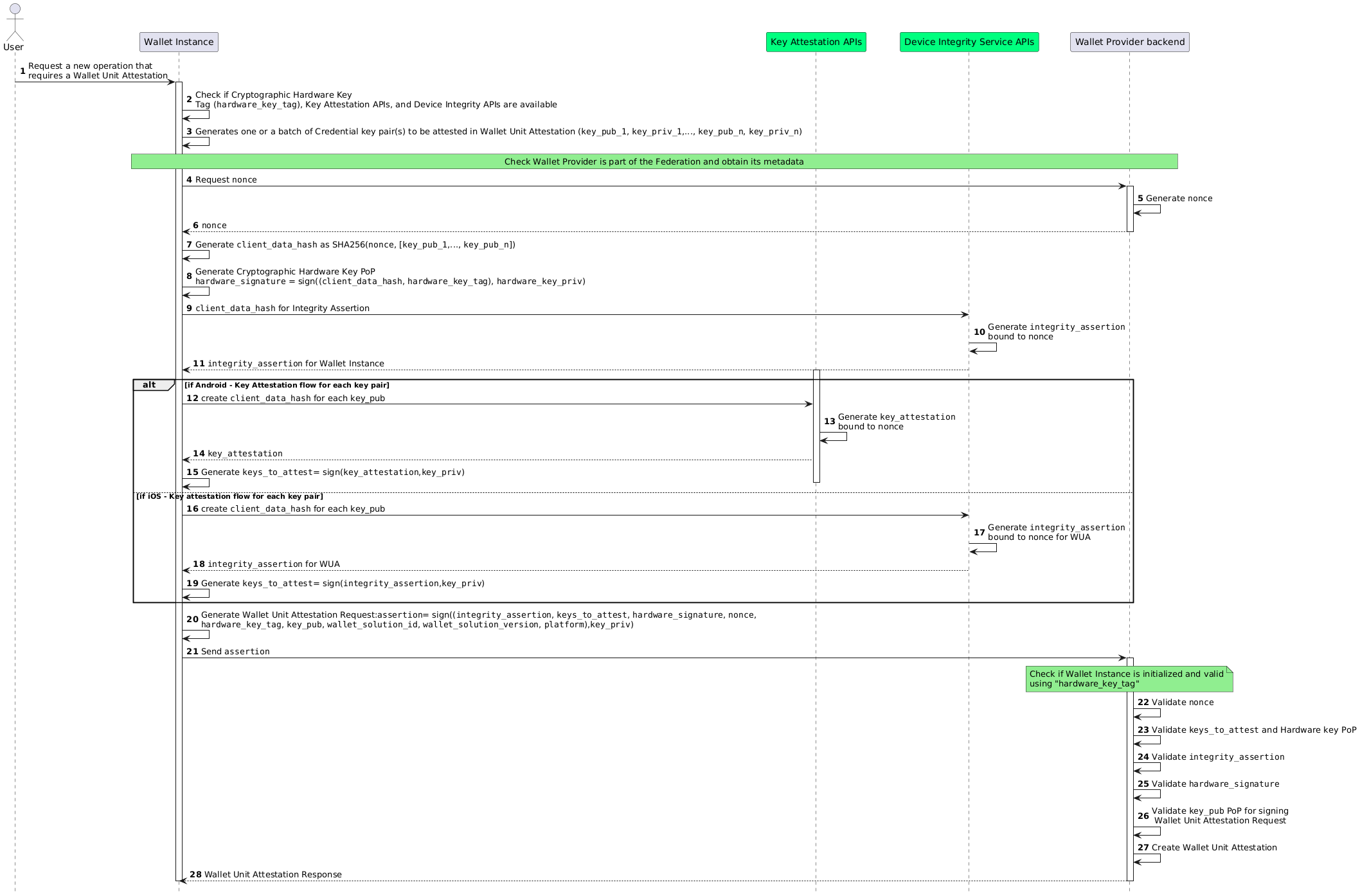Click Create Wallet Unit Attestation self-arrow
Screen dimensions: 1360x896
(1147, 859)
